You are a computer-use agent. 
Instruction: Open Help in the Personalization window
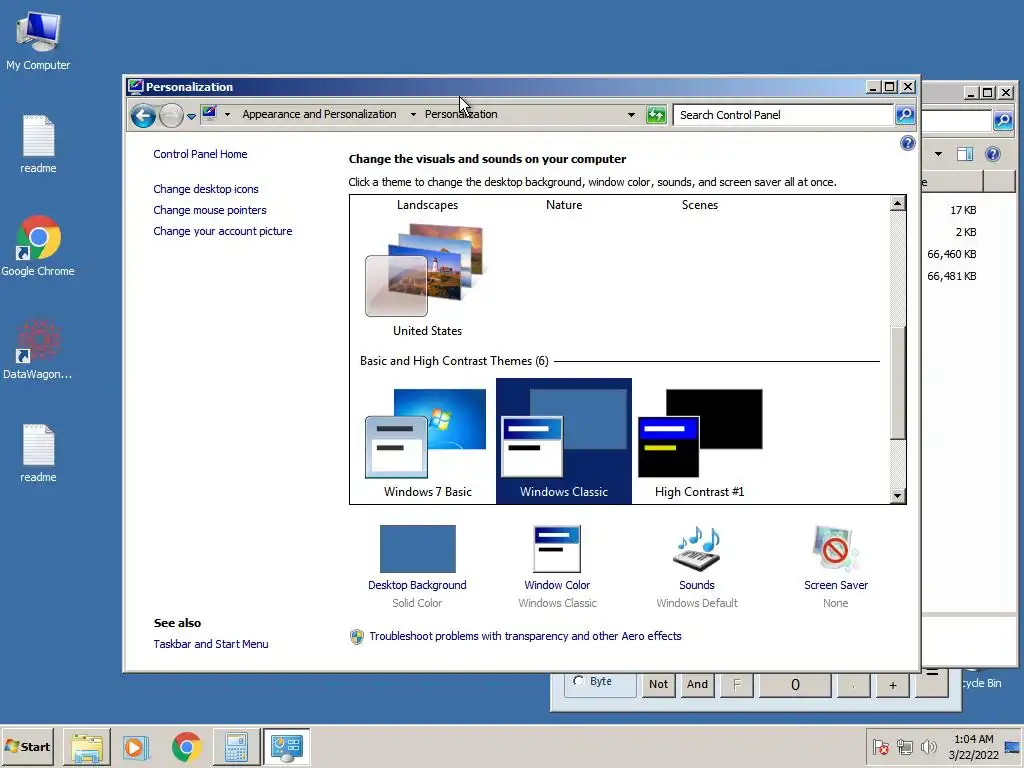[907, 143]
